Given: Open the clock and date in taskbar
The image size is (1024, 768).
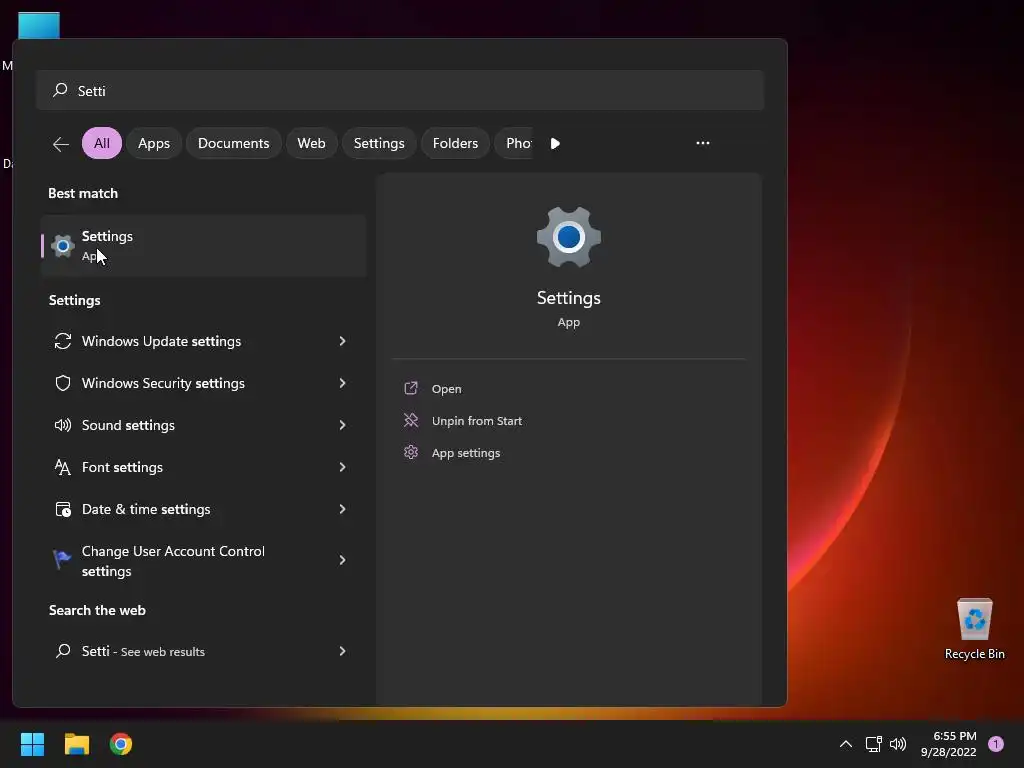Looking at the screenshot, I should [x=948, y=744].
